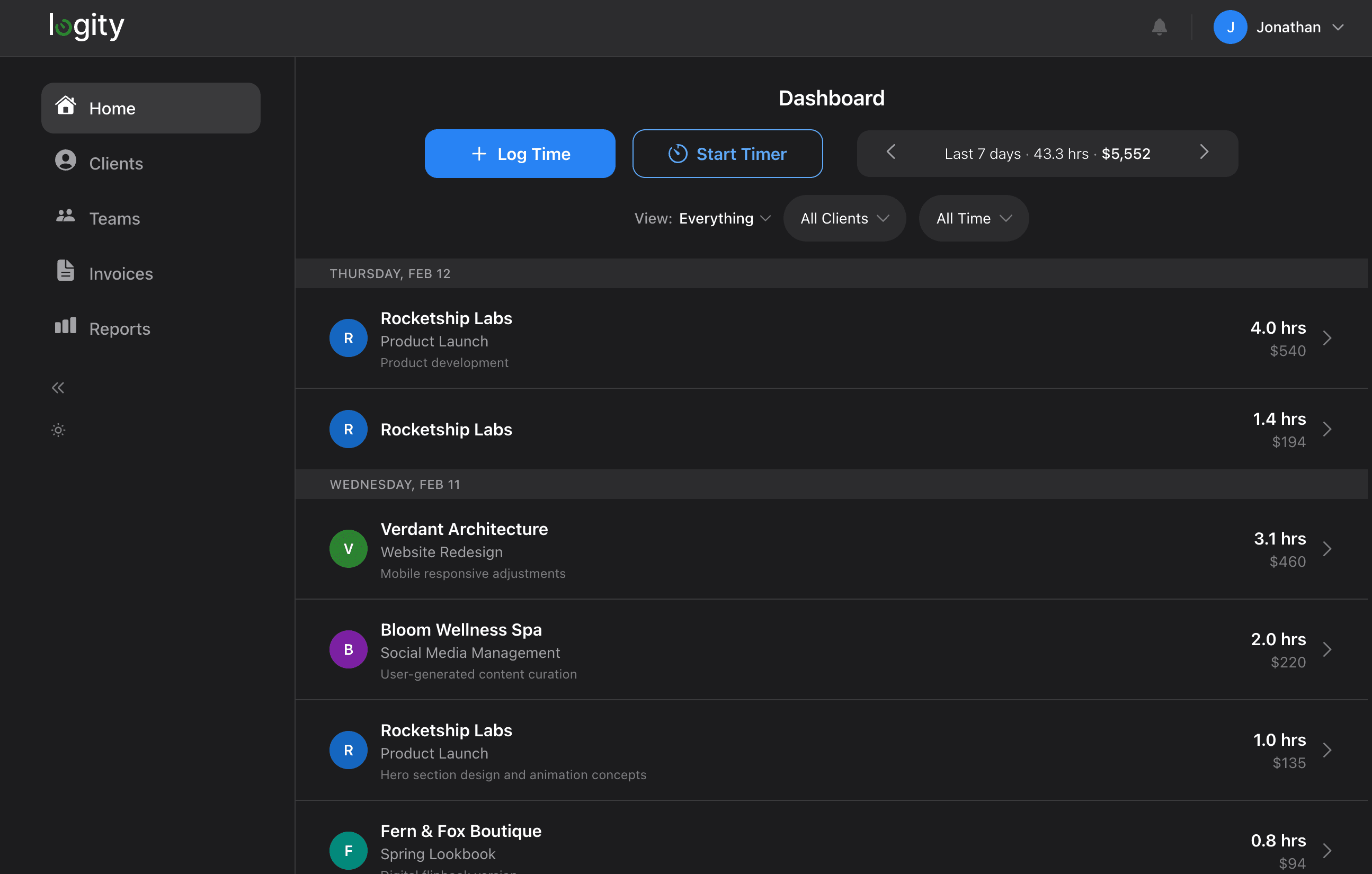Open Teams using the people icon
Image resolution: width=1372 pixels, height=874 pixels.
pos(66,217)
